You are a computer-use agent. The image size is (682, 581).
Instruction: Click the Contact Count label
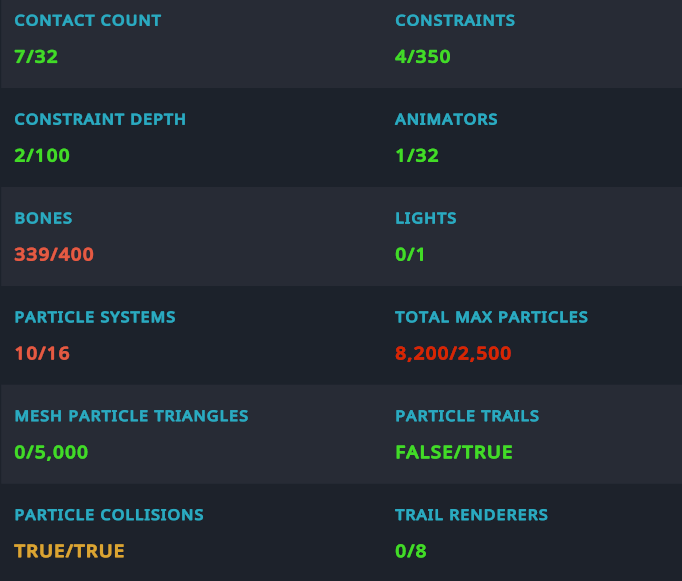pyautogui.click(x=87, y=20)
